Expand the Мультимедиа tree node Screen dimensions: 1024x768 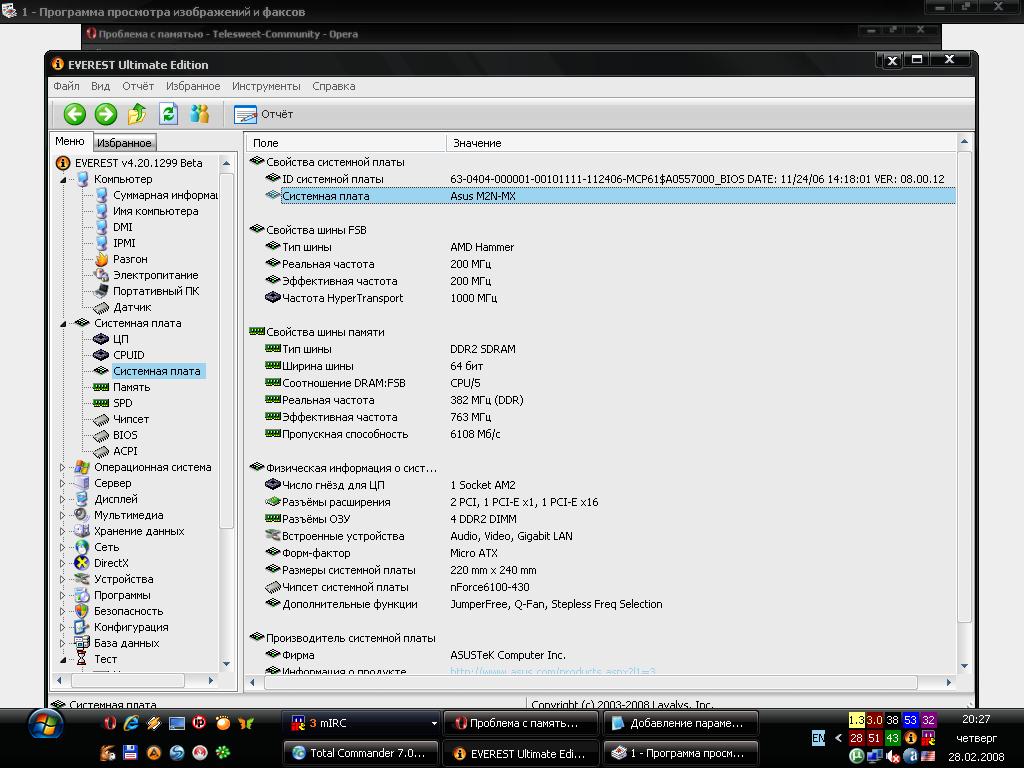click(64, 515)
